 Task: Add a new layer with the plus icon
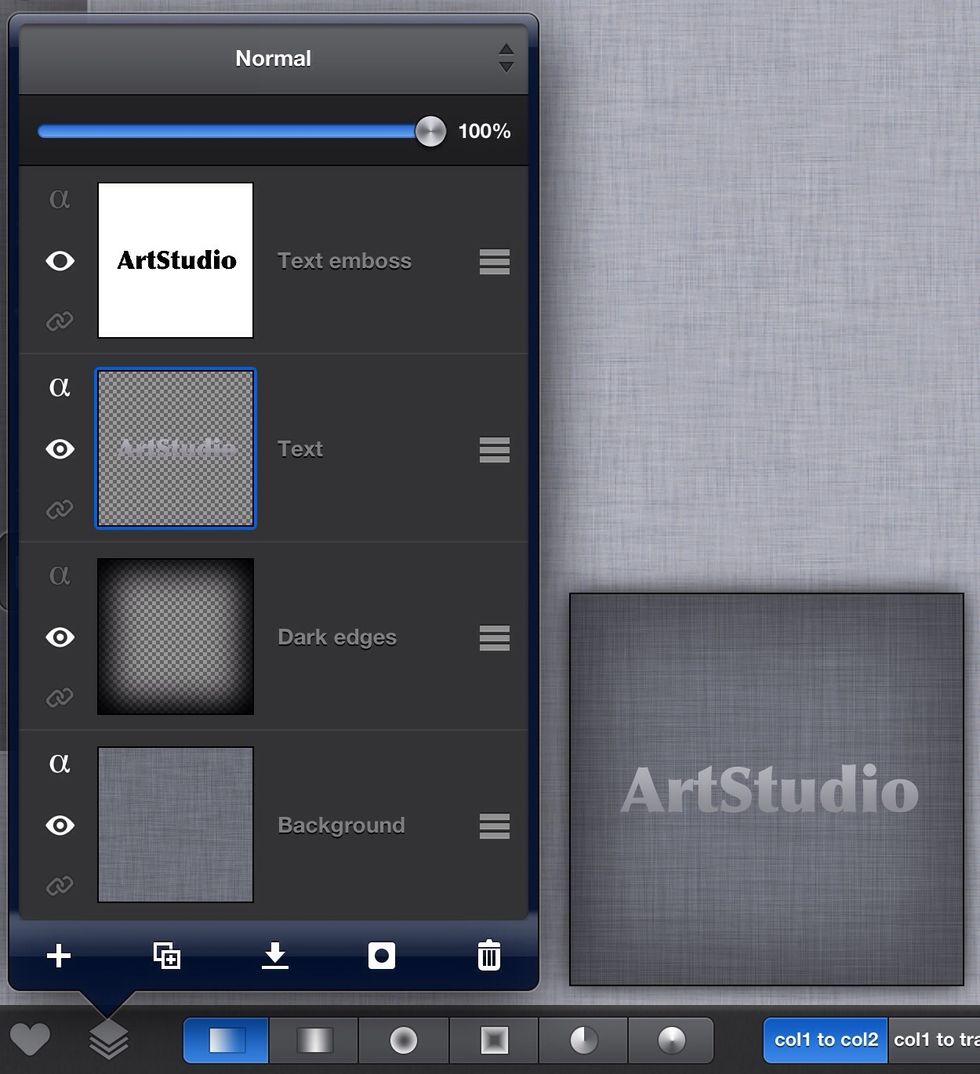click(x=57, y=955)
